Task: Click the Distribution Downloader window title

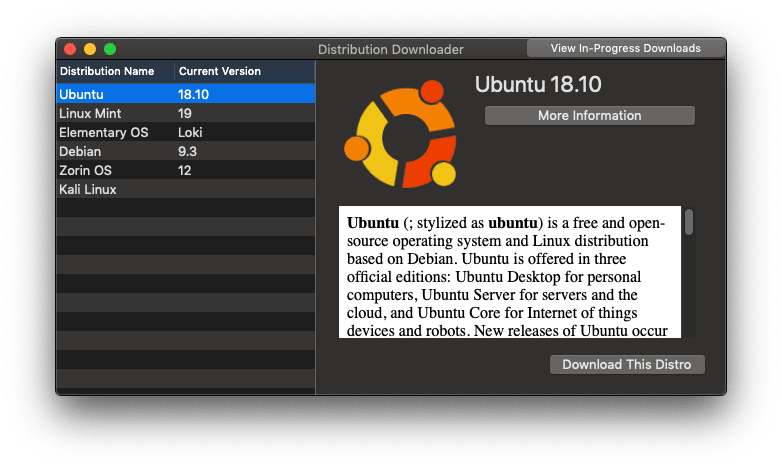Action: pyautogui.click(x=391, y=49)
